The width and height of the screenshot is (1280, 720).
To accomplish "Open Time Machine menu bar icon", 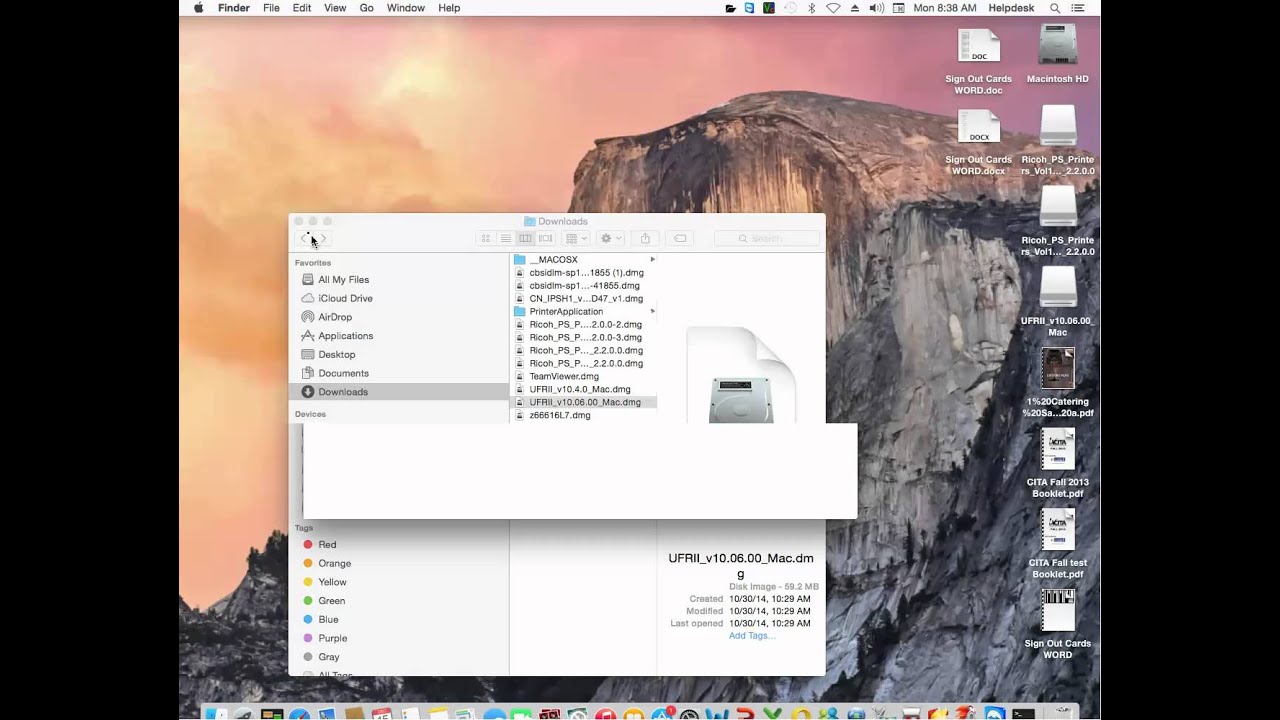I will click(790, 8).
